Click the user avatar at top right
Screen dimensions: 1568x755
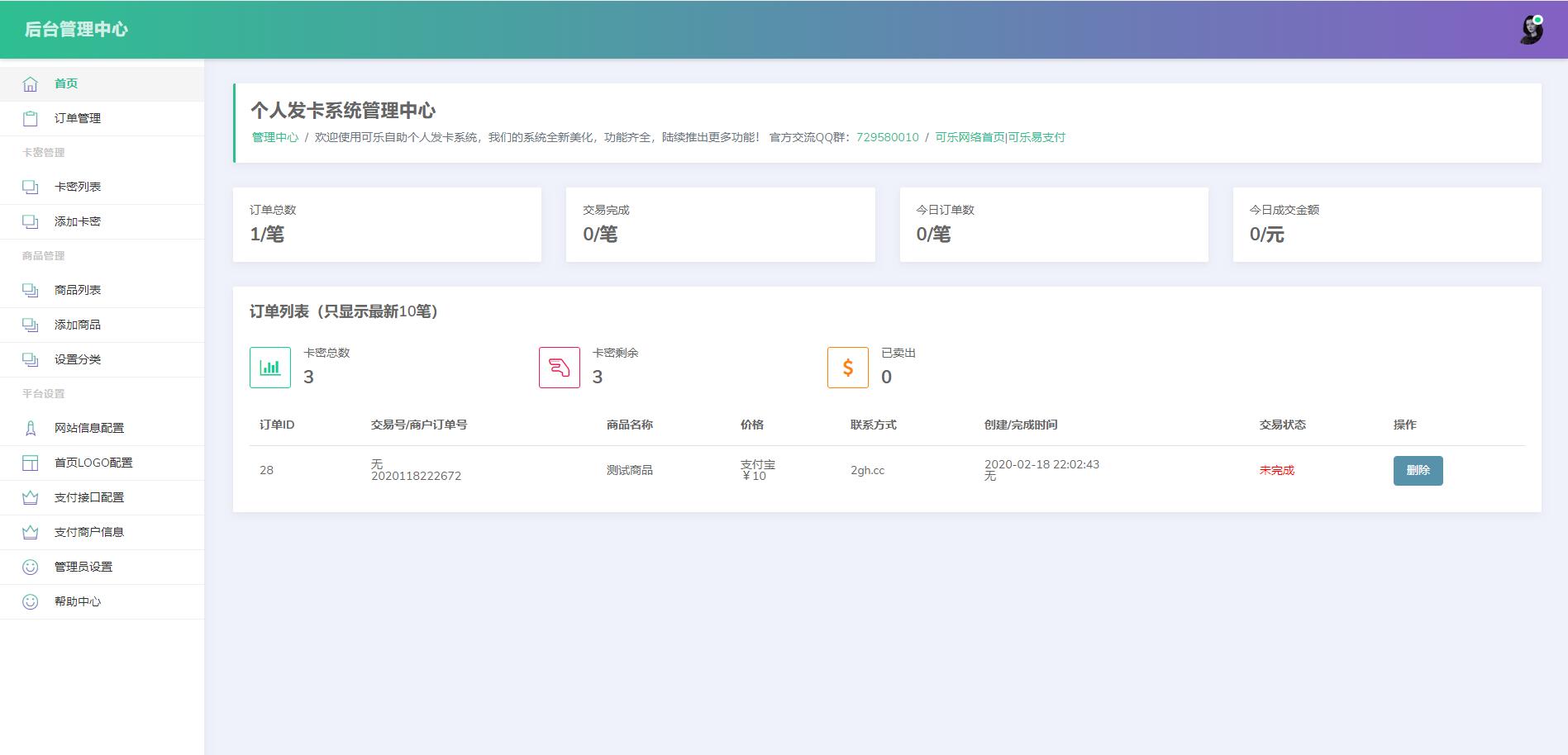[x=1533, y=31]
